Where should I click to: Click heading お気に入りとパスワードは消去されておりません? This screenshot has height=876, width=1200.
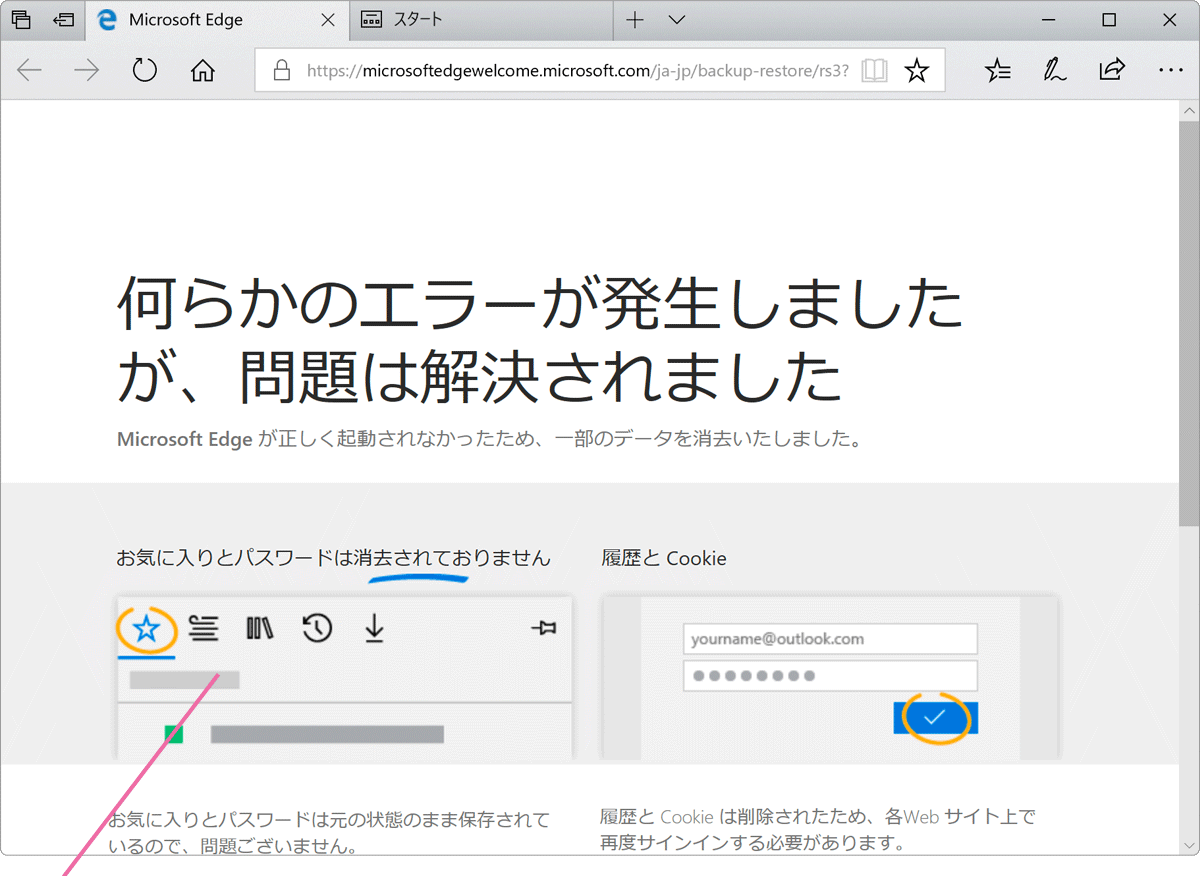[333, 558]
